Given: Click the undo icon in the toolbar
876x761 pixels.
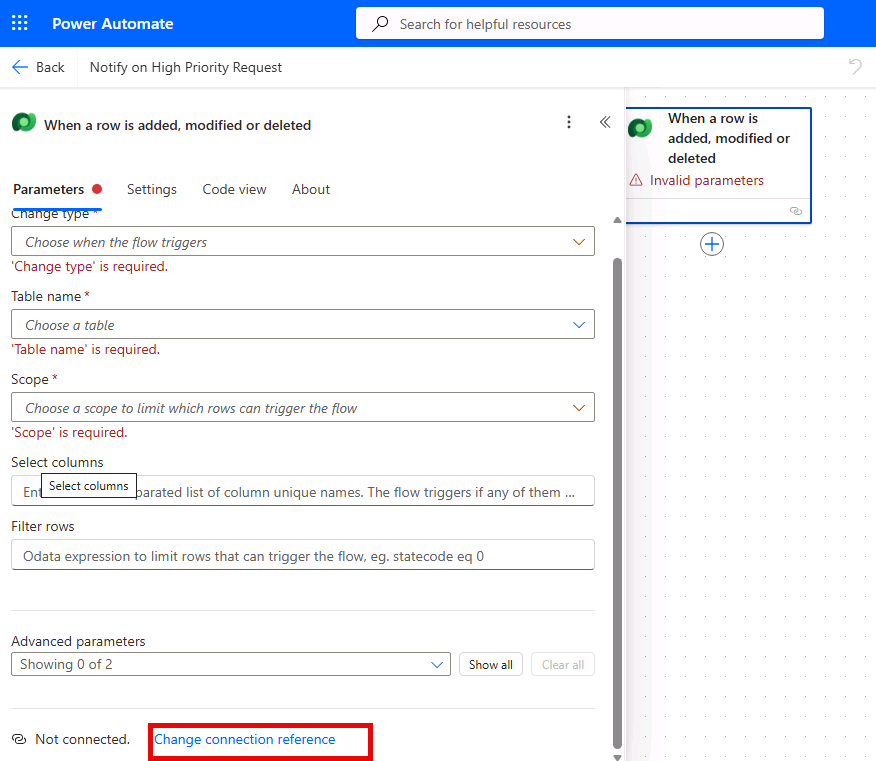Looking at the screenshot, I should coord(855,66).
